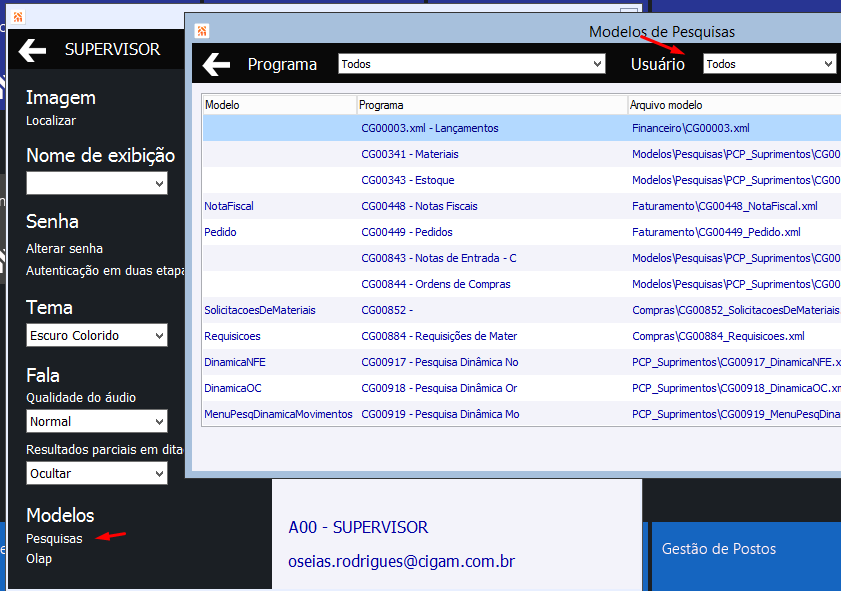Click the A00 - SUPERVISOR text

pyautogui.click(x=358, y=527)
